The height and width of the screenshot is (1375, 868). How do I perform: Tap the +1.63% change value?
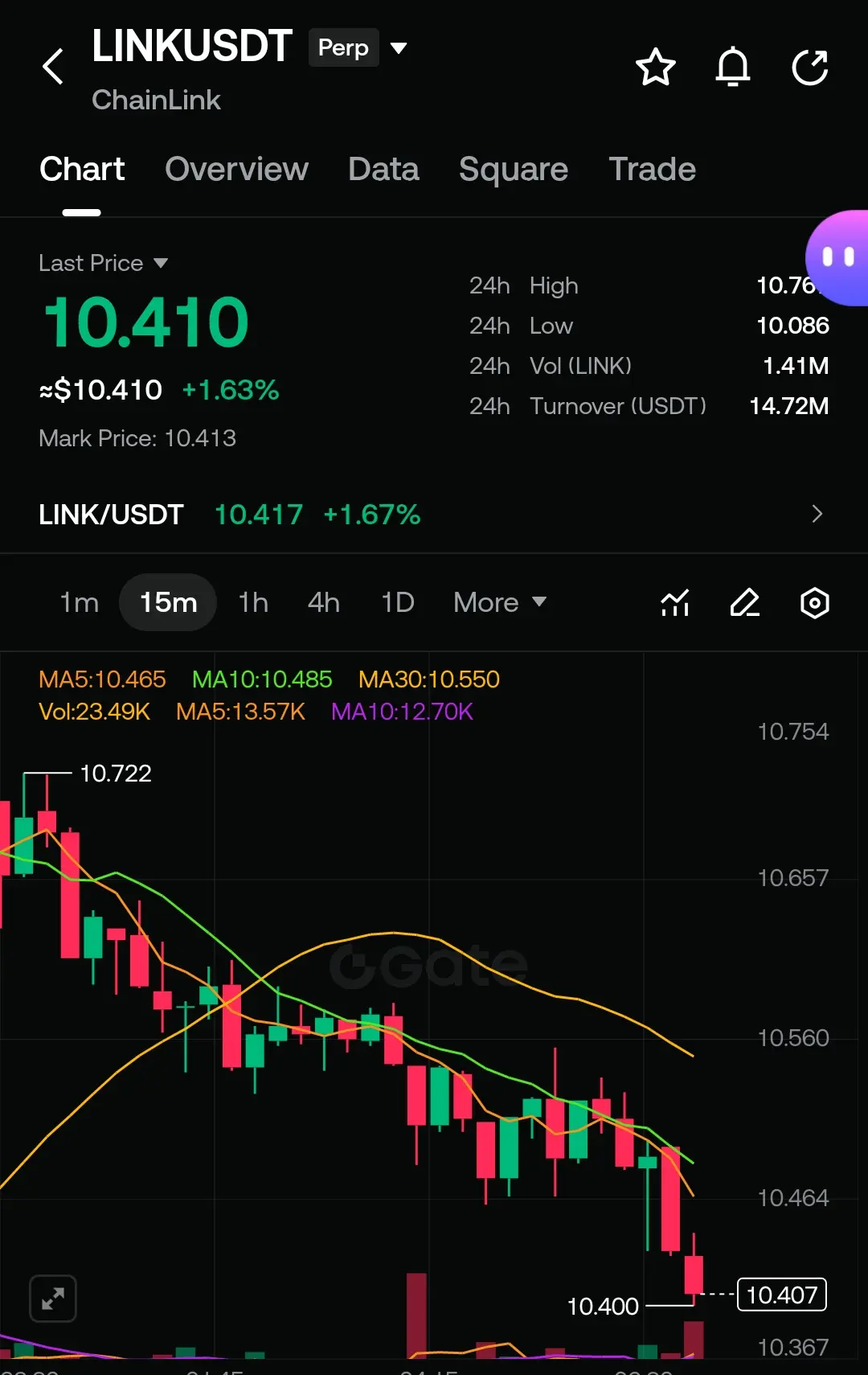231,390
